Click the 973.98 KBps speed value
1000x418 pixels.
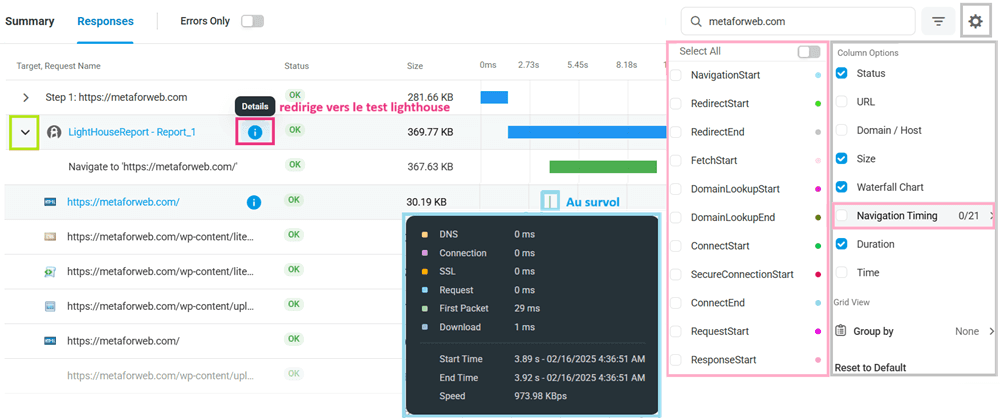click(540, 396)
